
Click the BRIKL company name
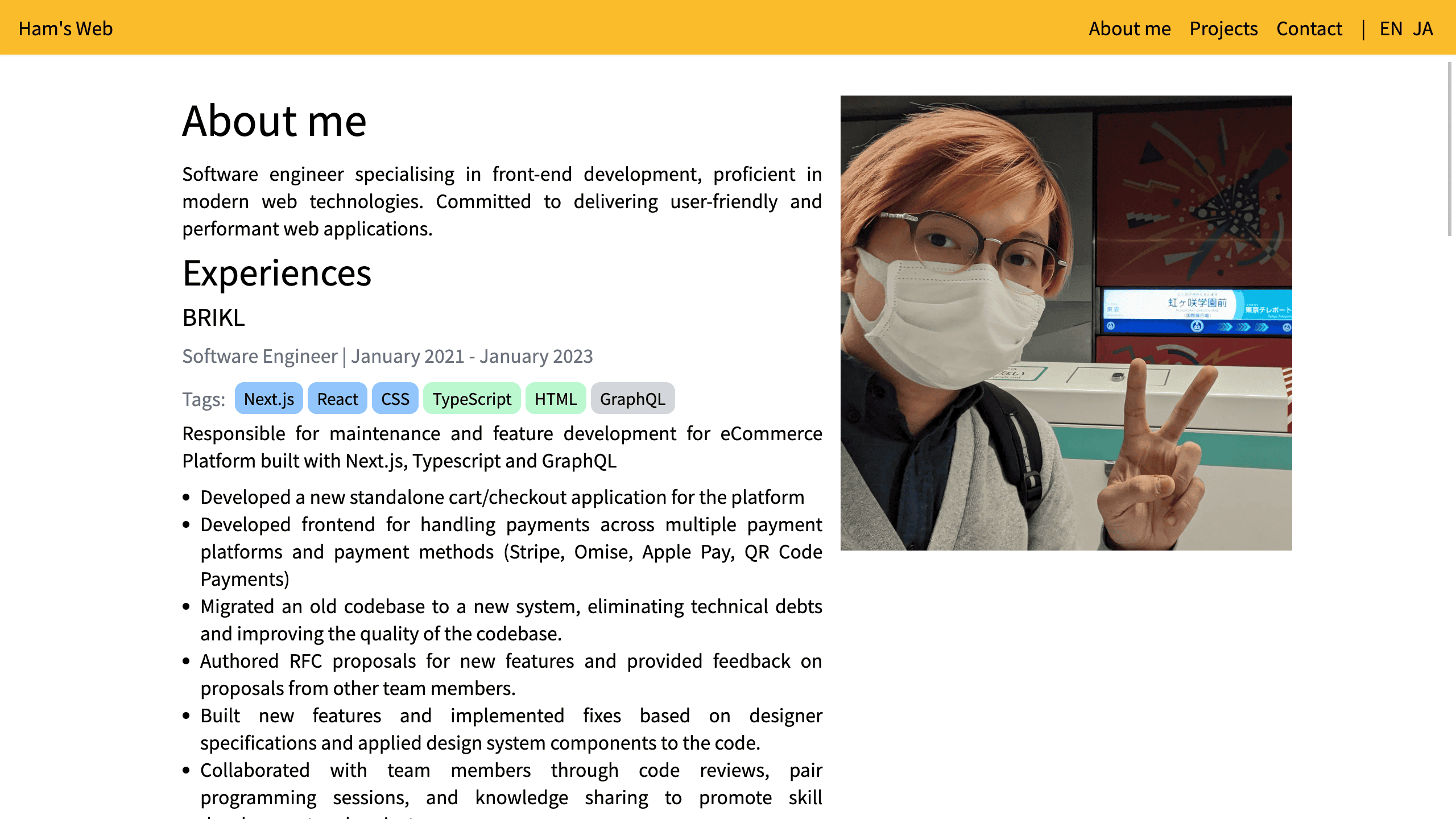(213, 317)
